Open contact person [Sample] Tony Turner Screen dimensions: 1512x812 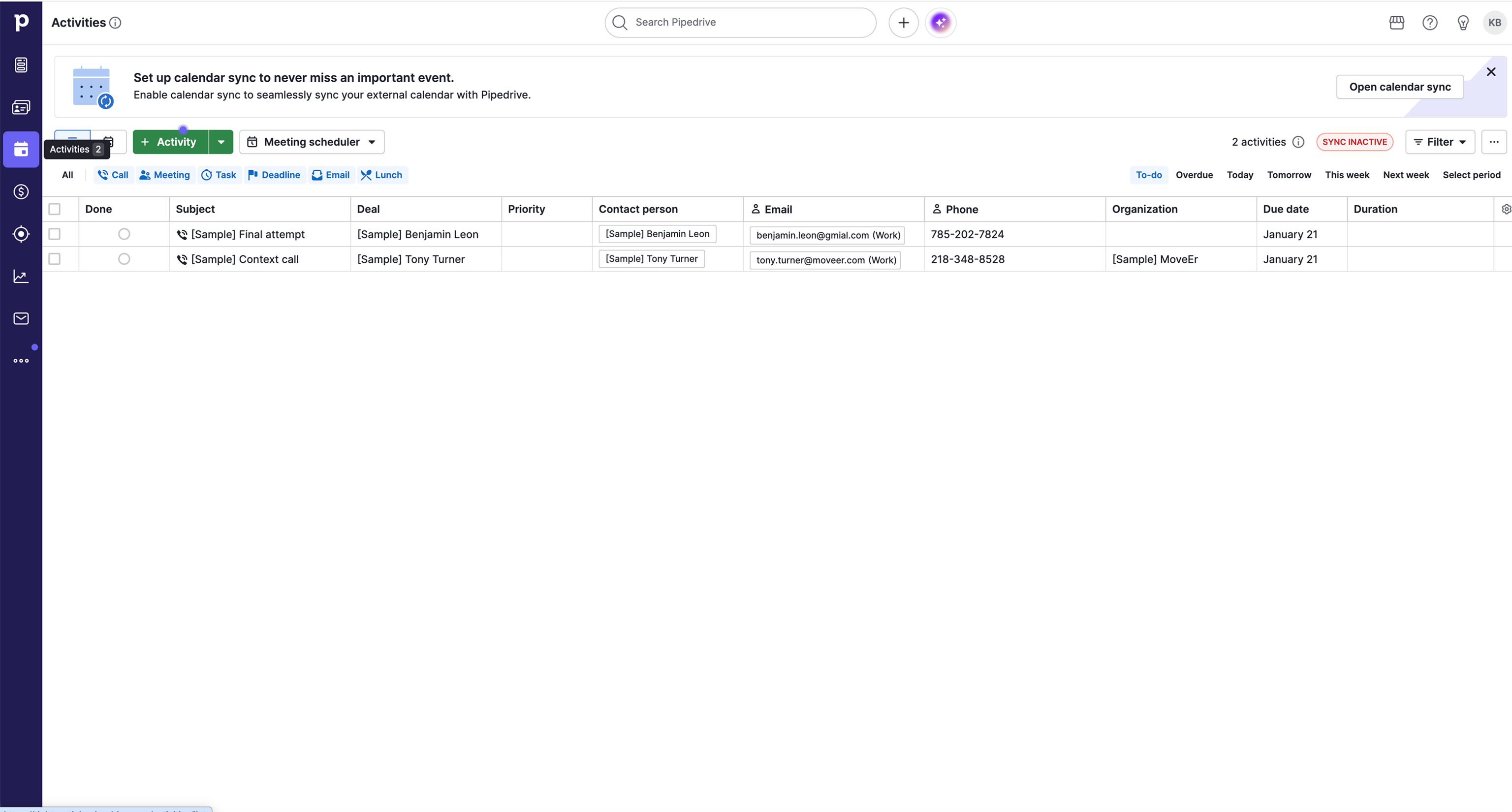pyautogui.click(x=651, y=259)
